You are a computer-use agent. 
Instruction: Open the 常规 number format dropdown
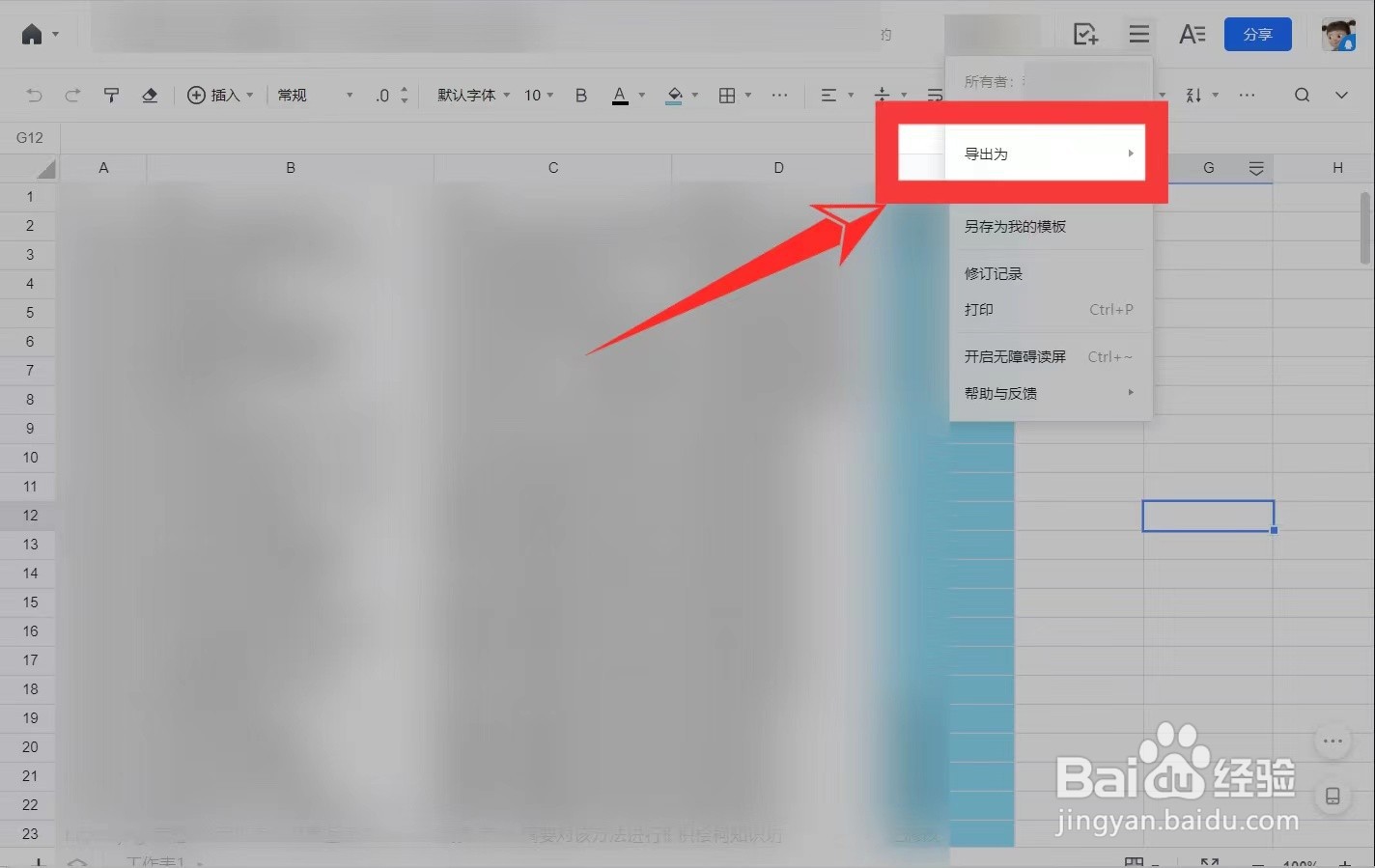click(x=315, y=95)
